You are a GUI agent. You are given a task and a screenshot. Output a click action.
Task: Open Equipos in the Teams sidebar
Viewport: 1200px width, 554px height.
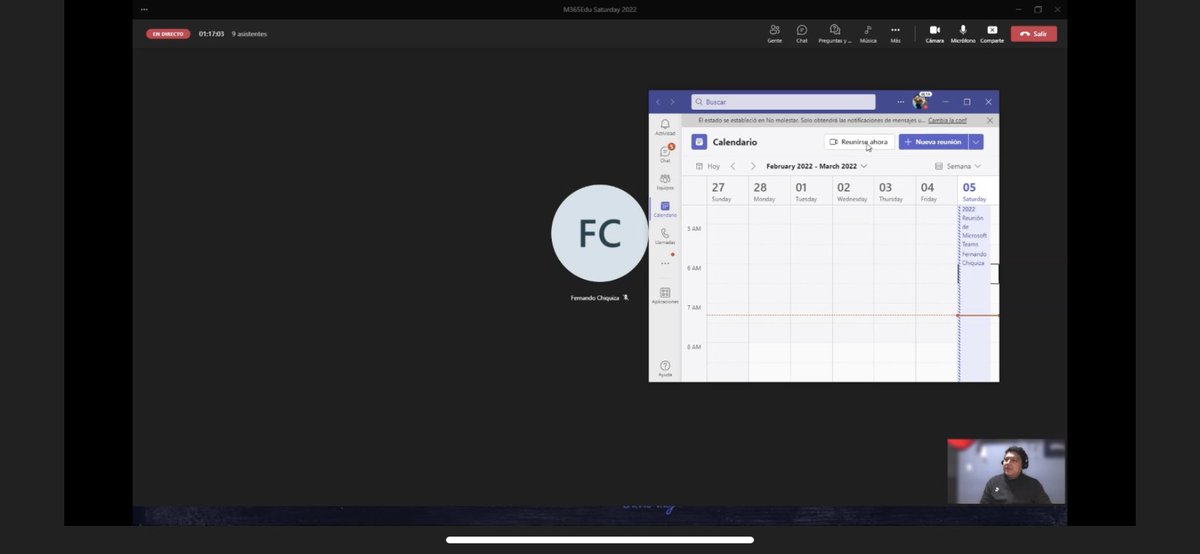pyautogui.click(x=665, y=181)
